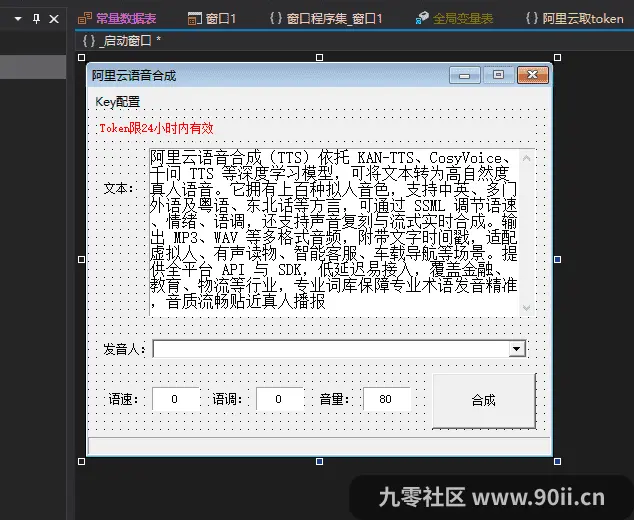
Task: Click the side panel's dropdown arrow
Action: (x=18, y=19)
